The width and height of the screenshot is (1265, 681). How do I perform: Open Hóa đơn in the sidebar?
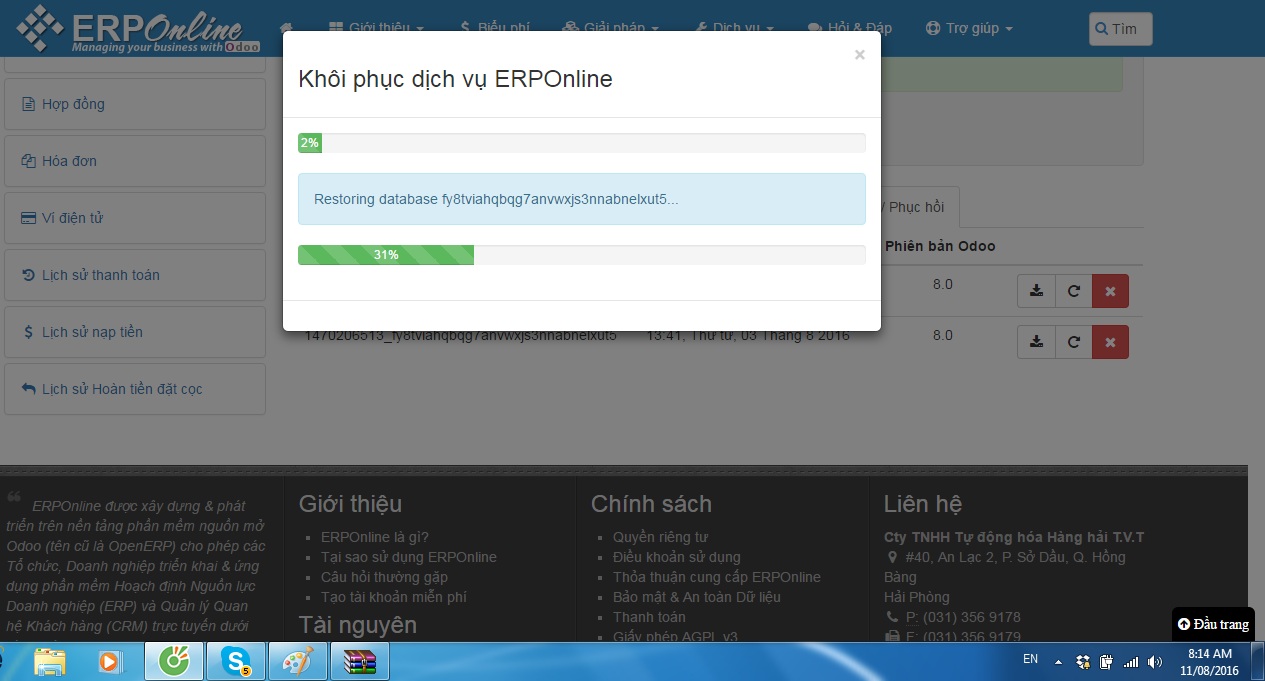pos(135,161)
